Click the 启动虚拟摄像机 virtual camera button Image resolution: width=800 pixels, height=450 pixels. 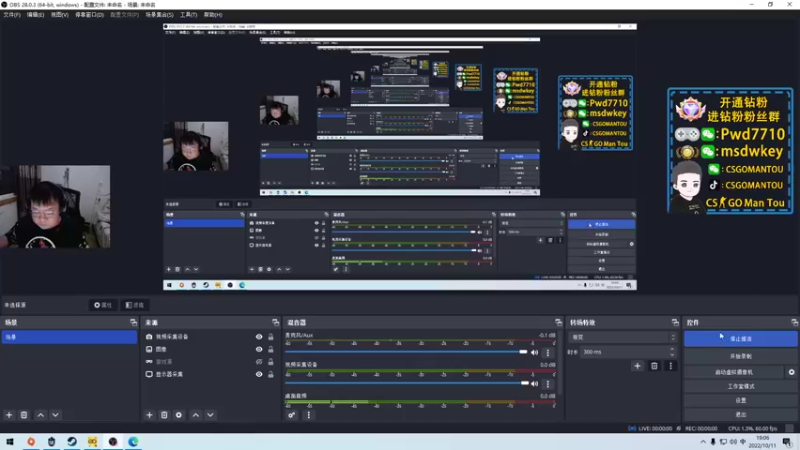pos(734,372)
